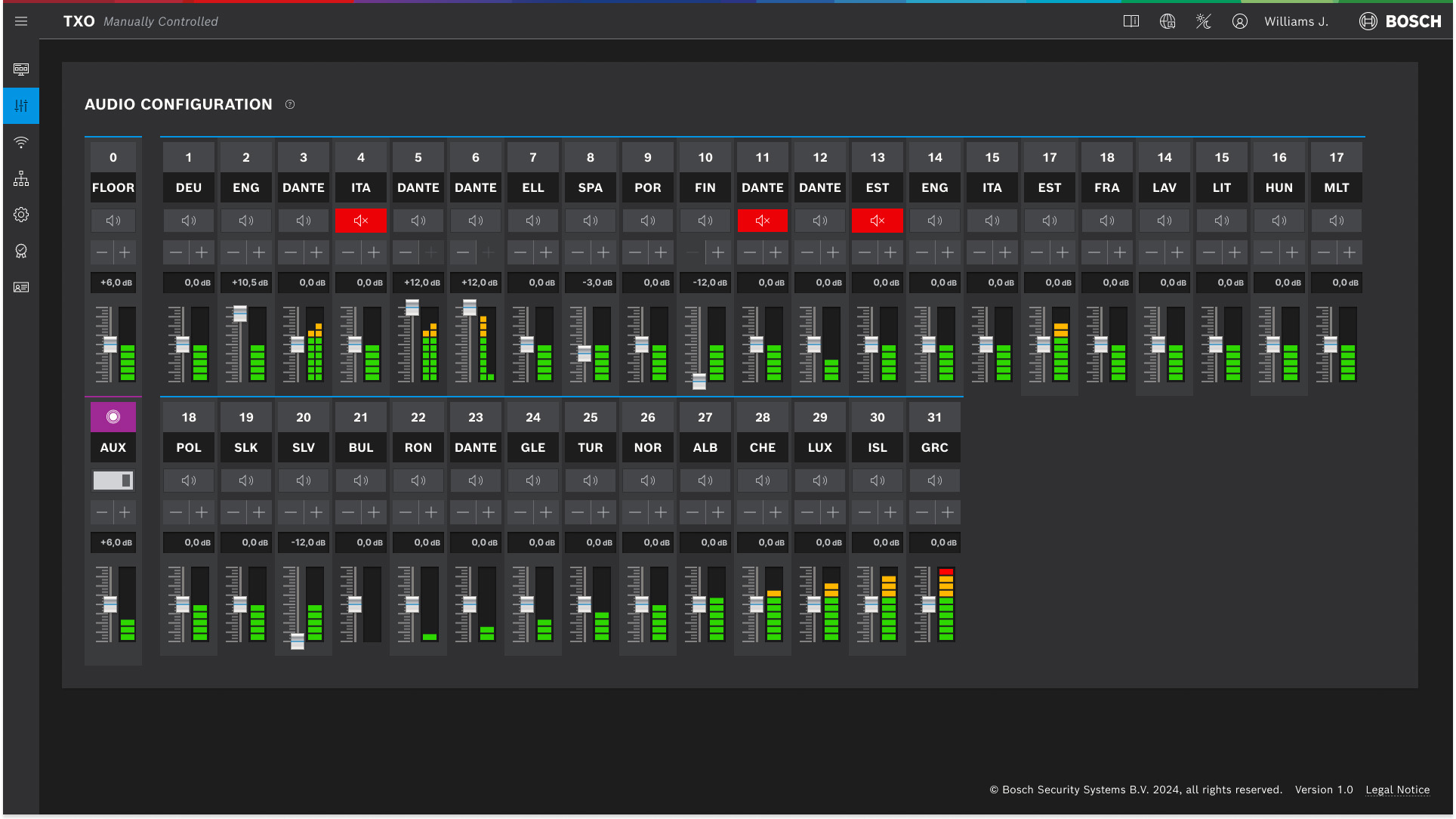Viewport: 1456px width, 819px height.
Task: Toggle the light/dark theme icon
Action: coord(1204,21)
